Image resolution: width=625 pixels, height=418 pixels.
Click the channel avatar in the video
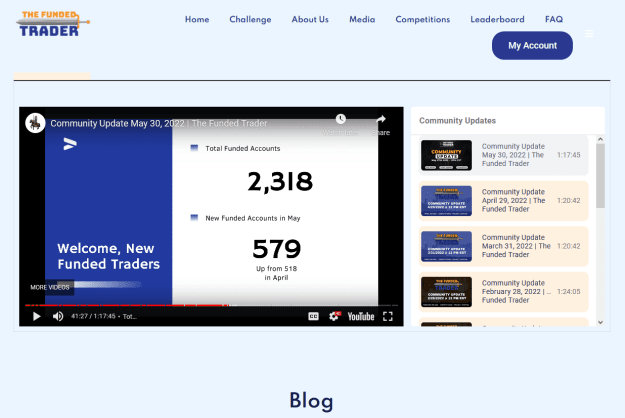35,123
